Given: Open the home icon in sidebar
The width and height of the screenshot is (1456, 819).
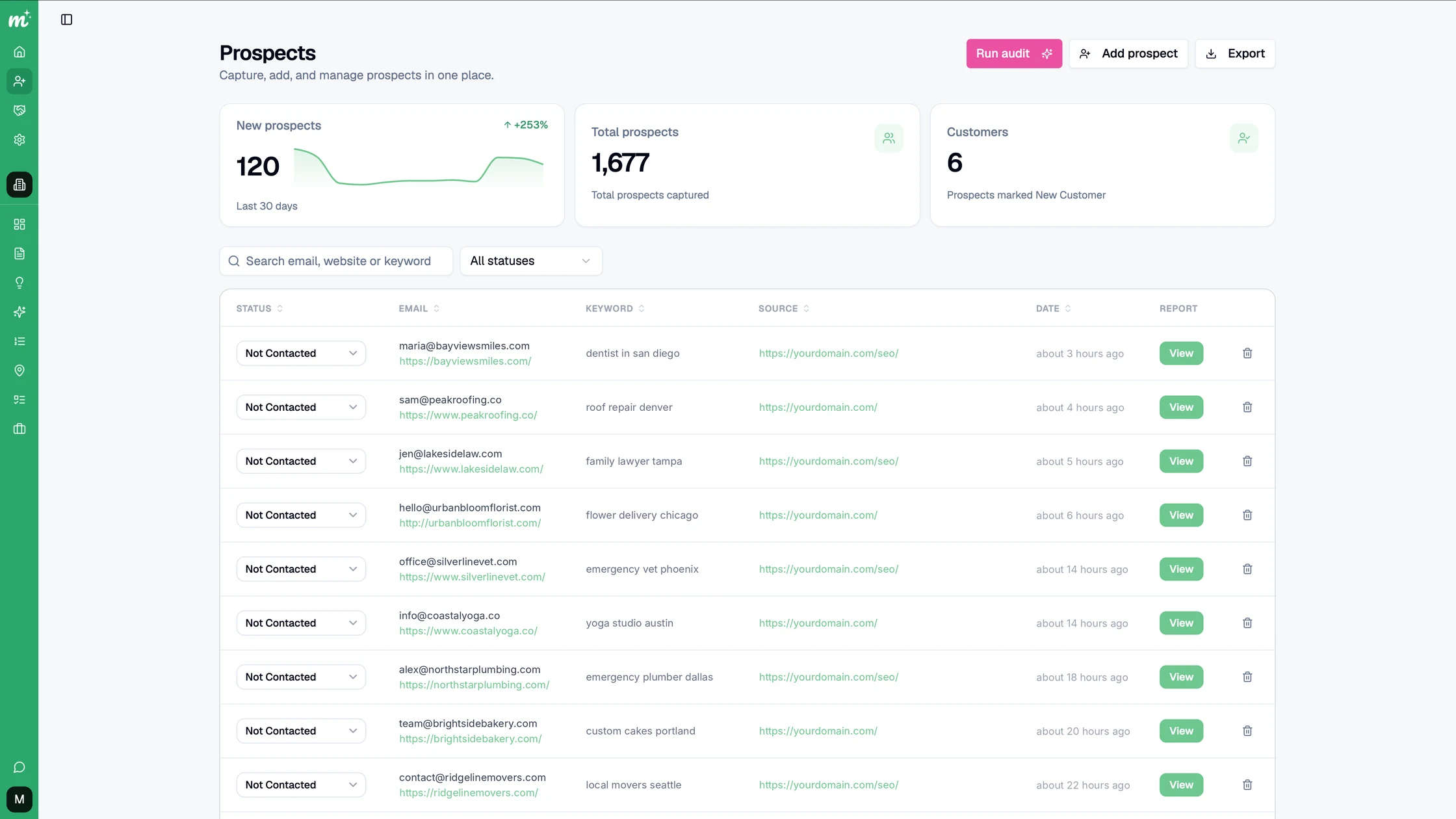Looking at the screenshot, I should click(19, 52).
